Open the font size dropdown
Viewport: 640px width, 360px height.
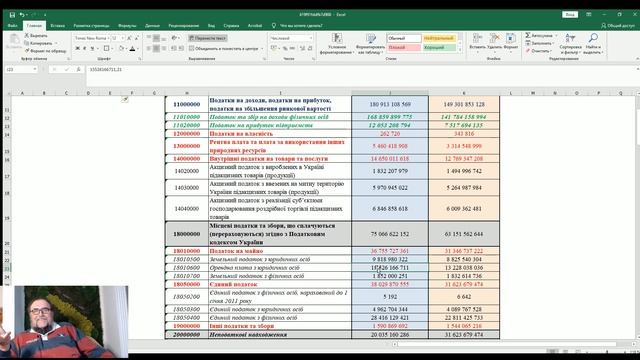click(x=122, y=38)
